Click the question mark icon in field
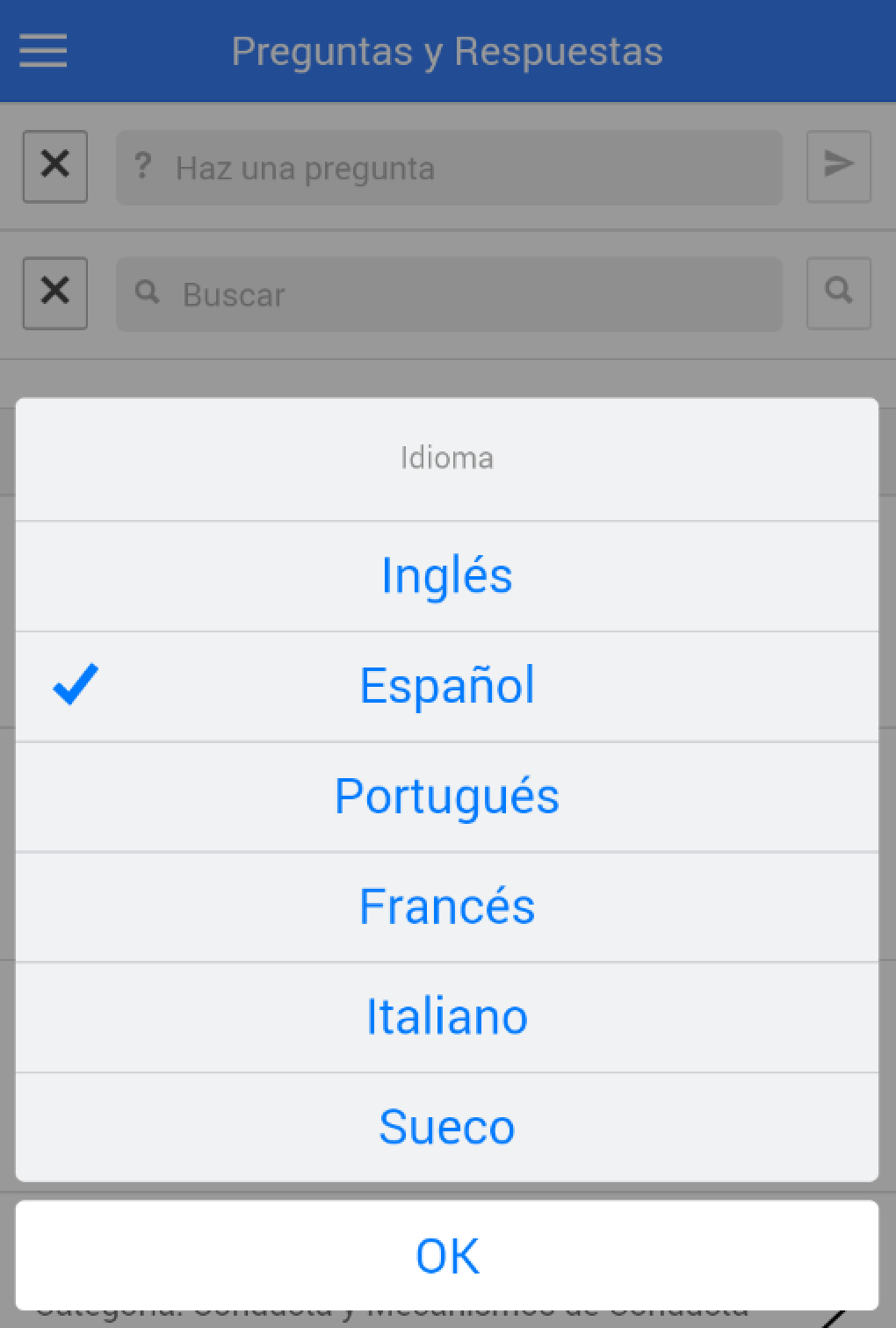This screenshot has width=896, height=1328. 142,166
